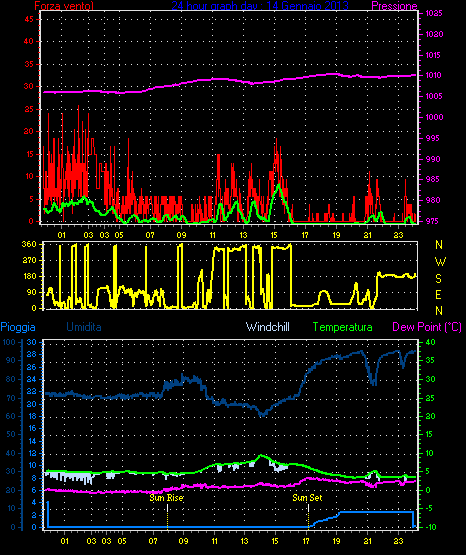Select the 975 pressure axis value
This screenshot has width=466, height=555.
433,221
